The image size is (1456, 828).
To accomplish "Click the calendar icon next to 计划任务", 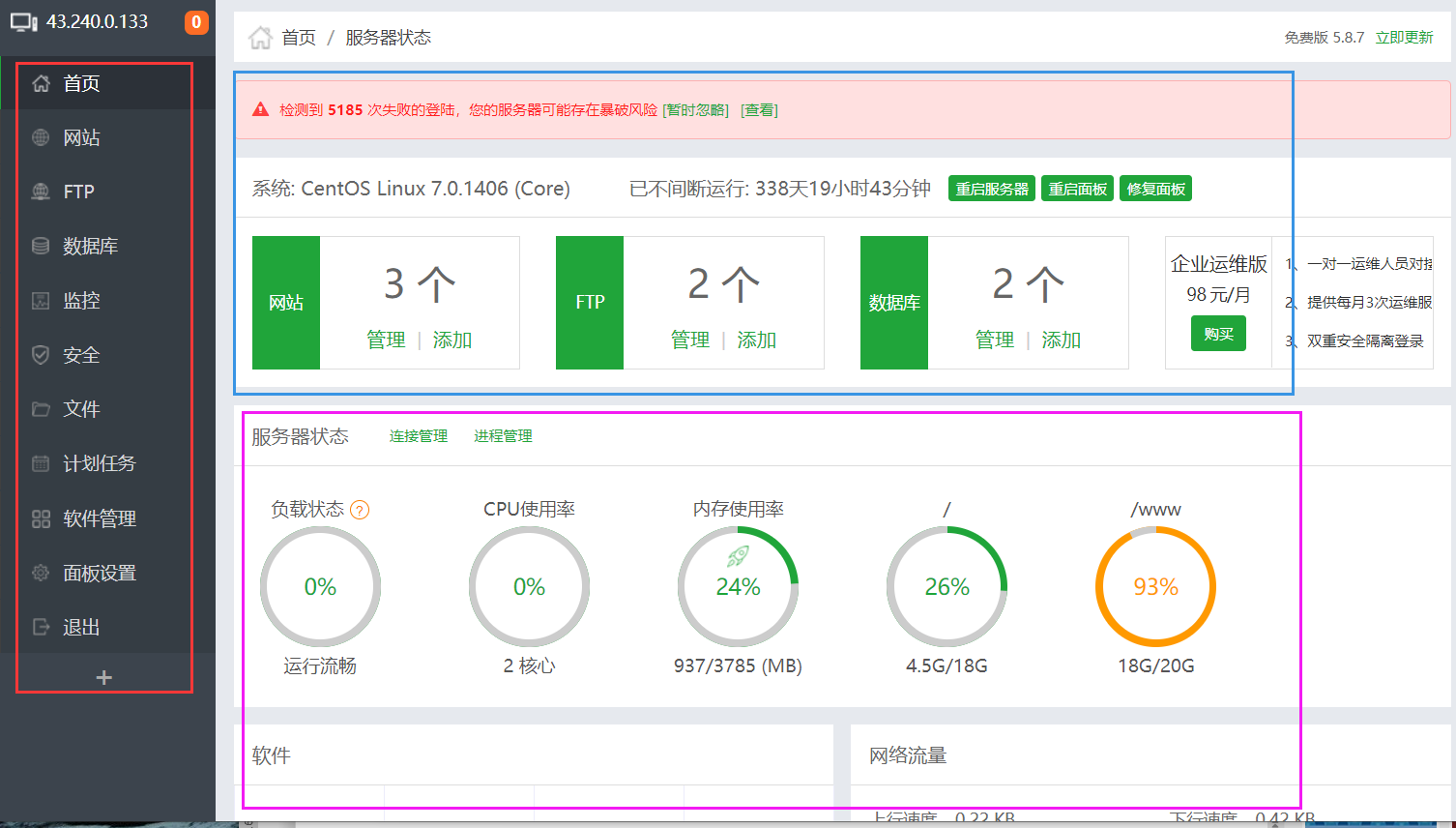I will pyautogui.click(x=41, y=463).
